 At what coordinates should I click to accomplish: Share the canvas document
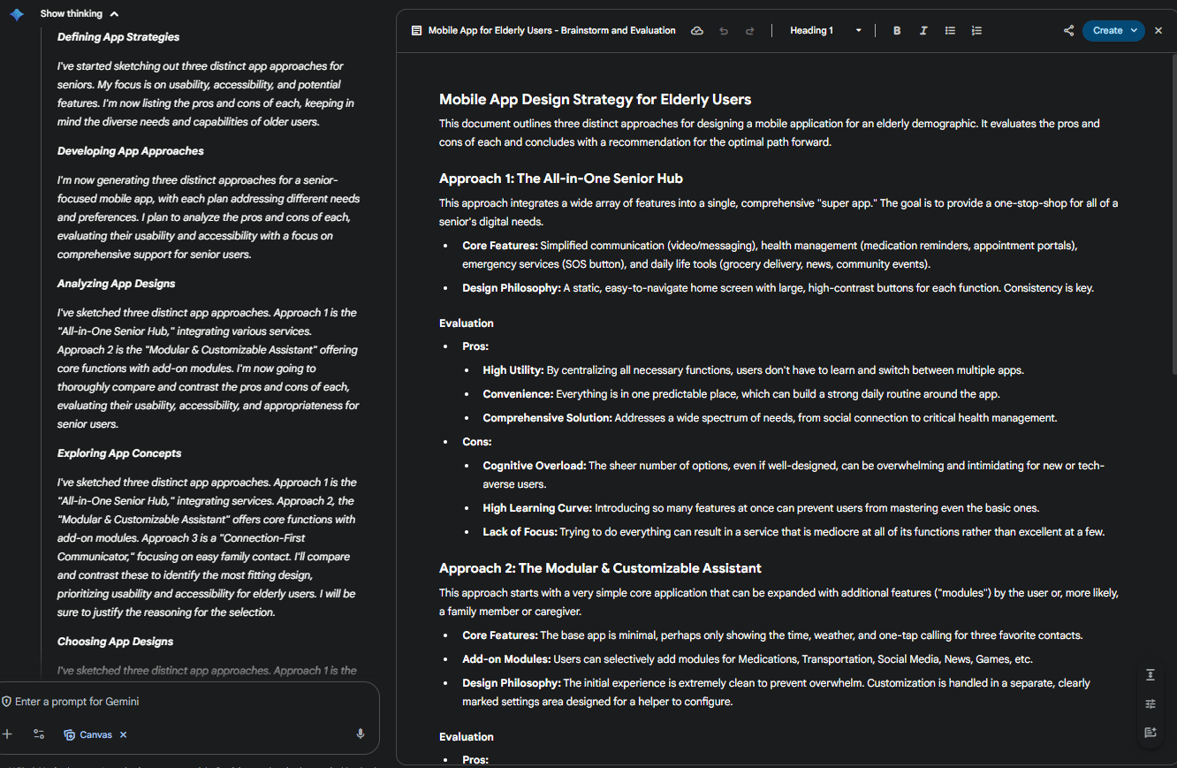tap(1068, 31)
